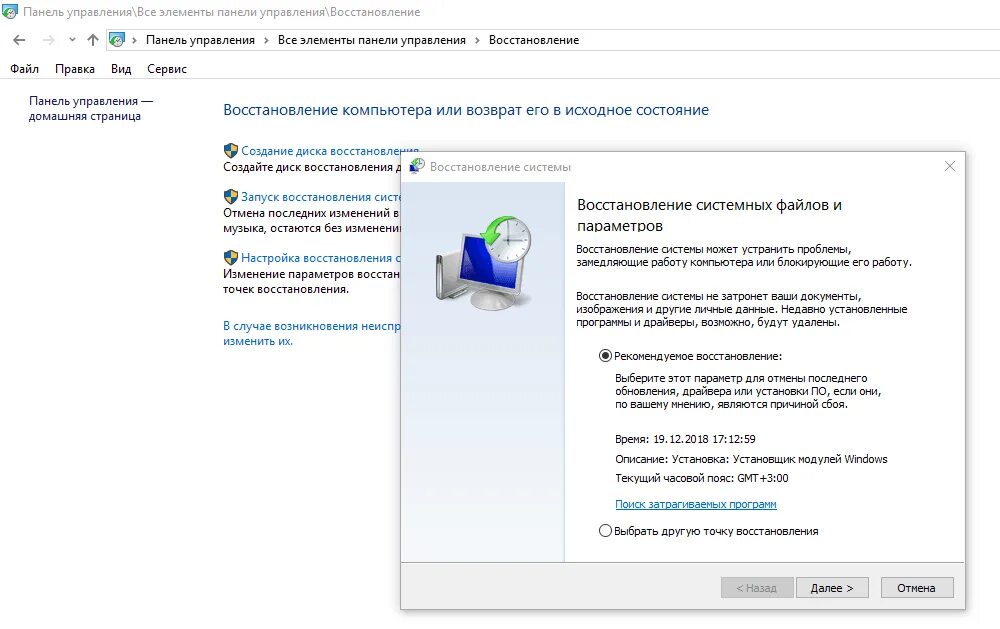Open Поиск затрагиваемых программ link

point(696,504)
